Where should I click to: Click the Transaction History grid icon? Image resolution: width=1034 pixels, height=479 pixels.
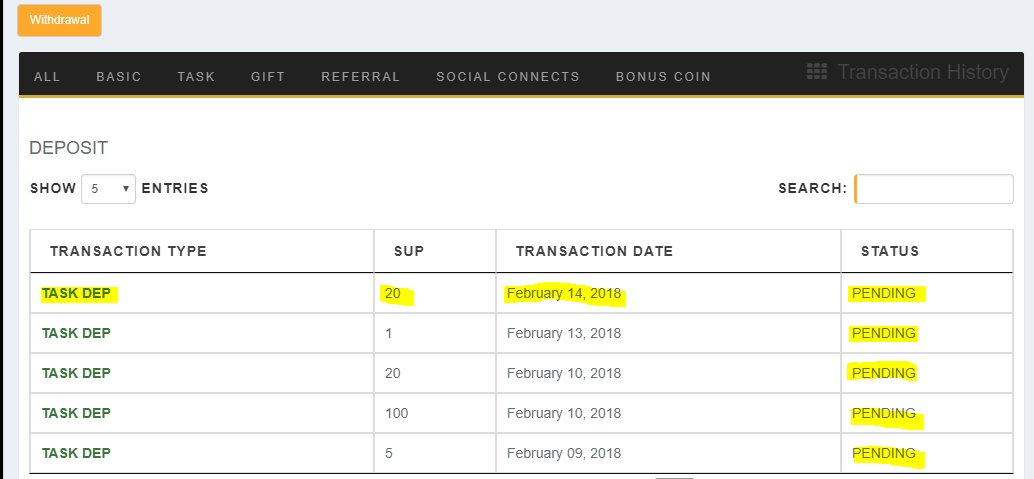(x=816, y=72)
